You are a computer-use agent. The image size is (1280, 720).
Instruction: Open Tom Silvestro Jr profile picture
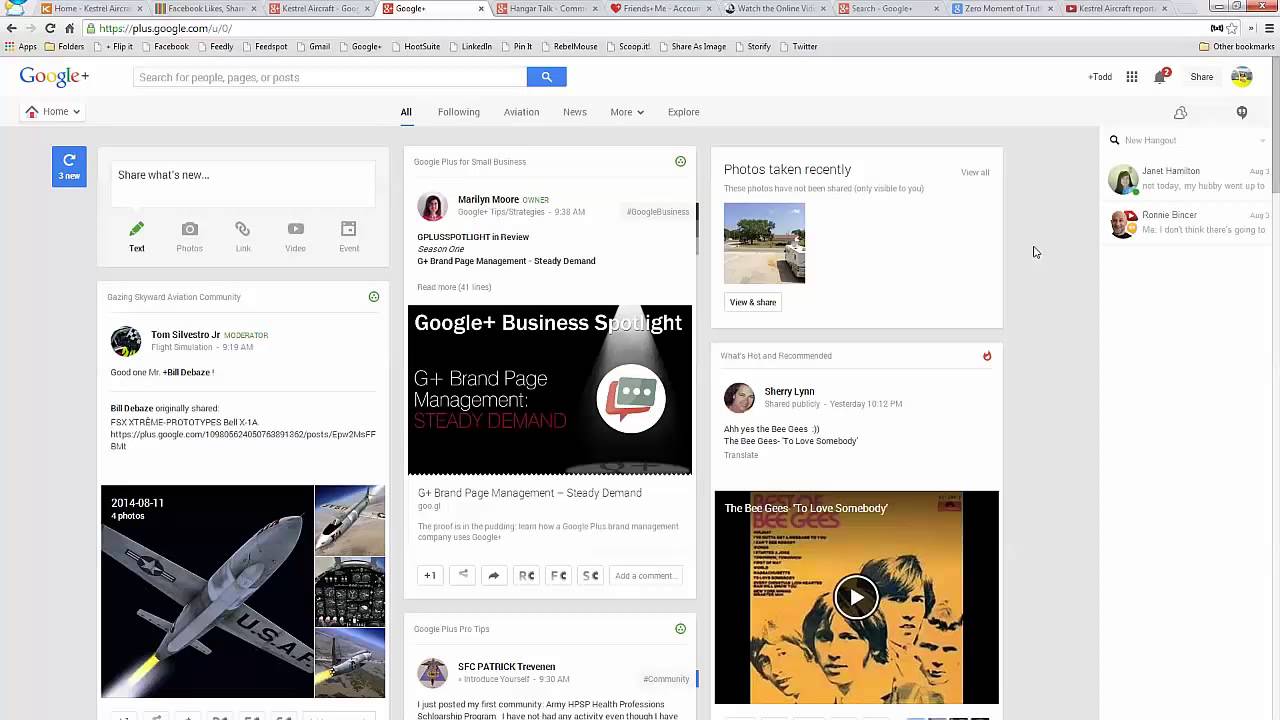coord(126,341)
